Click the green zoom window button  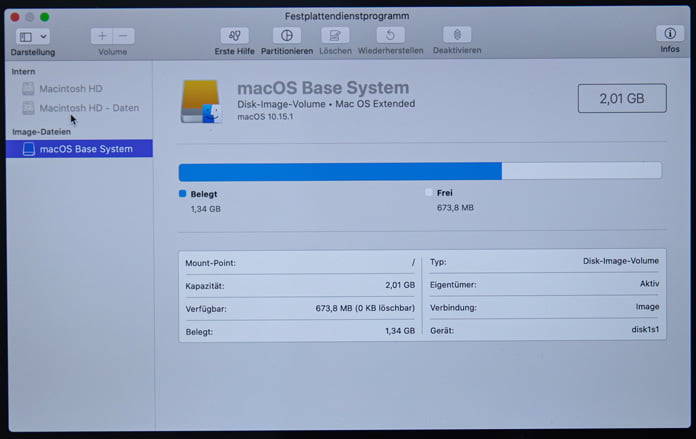[45, 17]
